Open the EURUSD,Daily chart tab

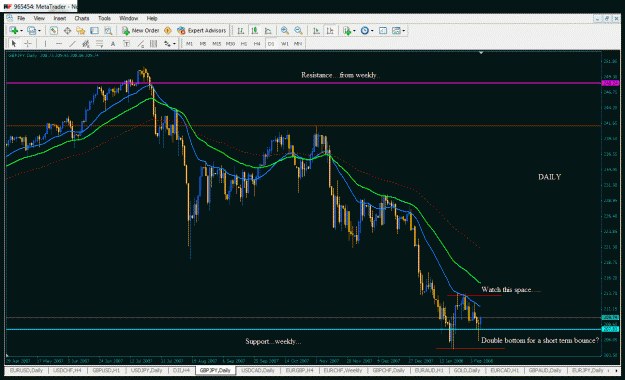coord(26,370)
